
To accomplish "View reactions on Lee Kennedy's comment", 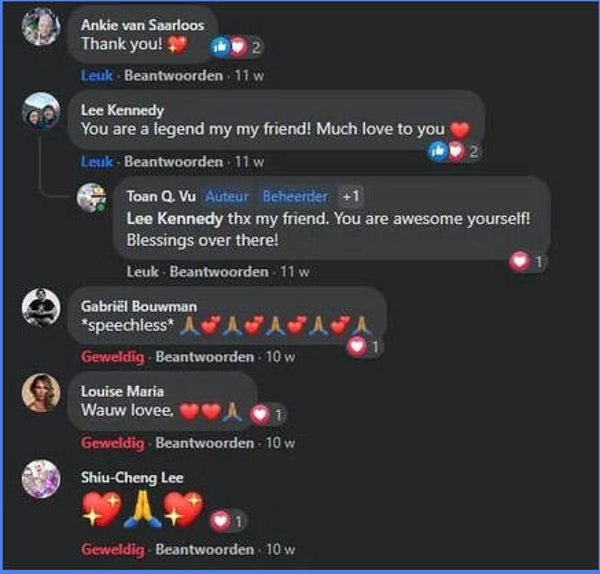I will (454, 151).
